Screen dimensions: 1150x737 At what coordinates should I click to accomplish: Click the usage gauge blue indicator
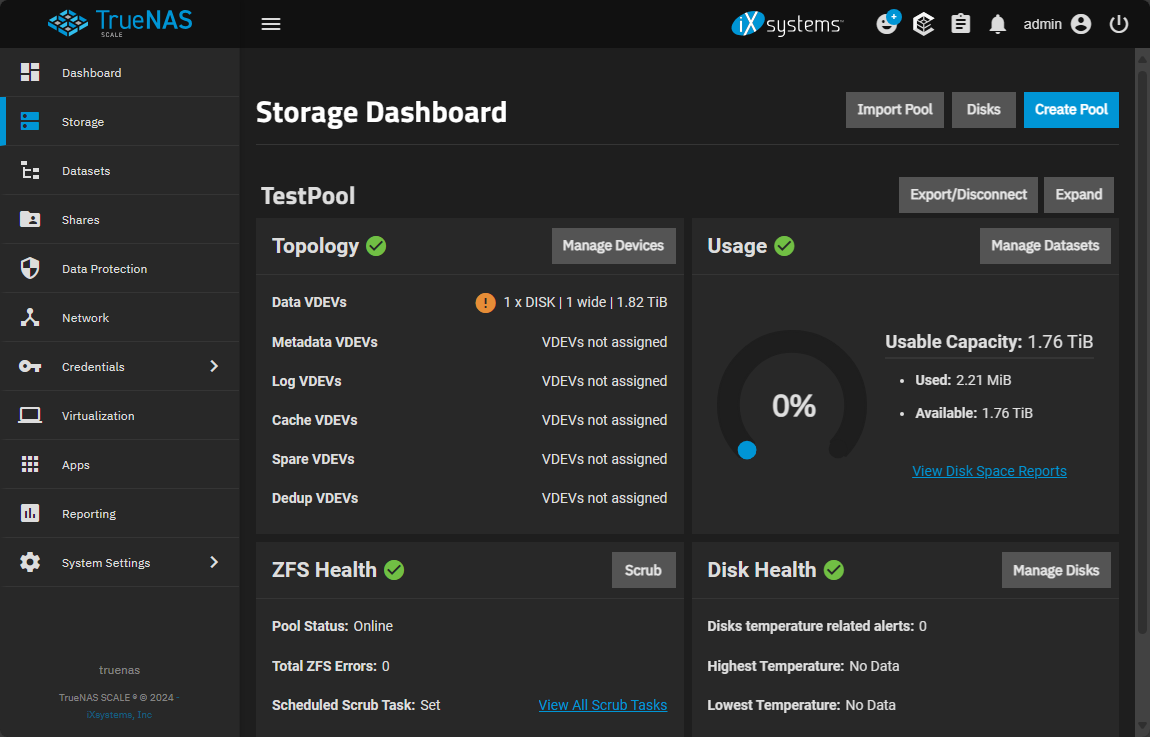(x=747, y=450)
